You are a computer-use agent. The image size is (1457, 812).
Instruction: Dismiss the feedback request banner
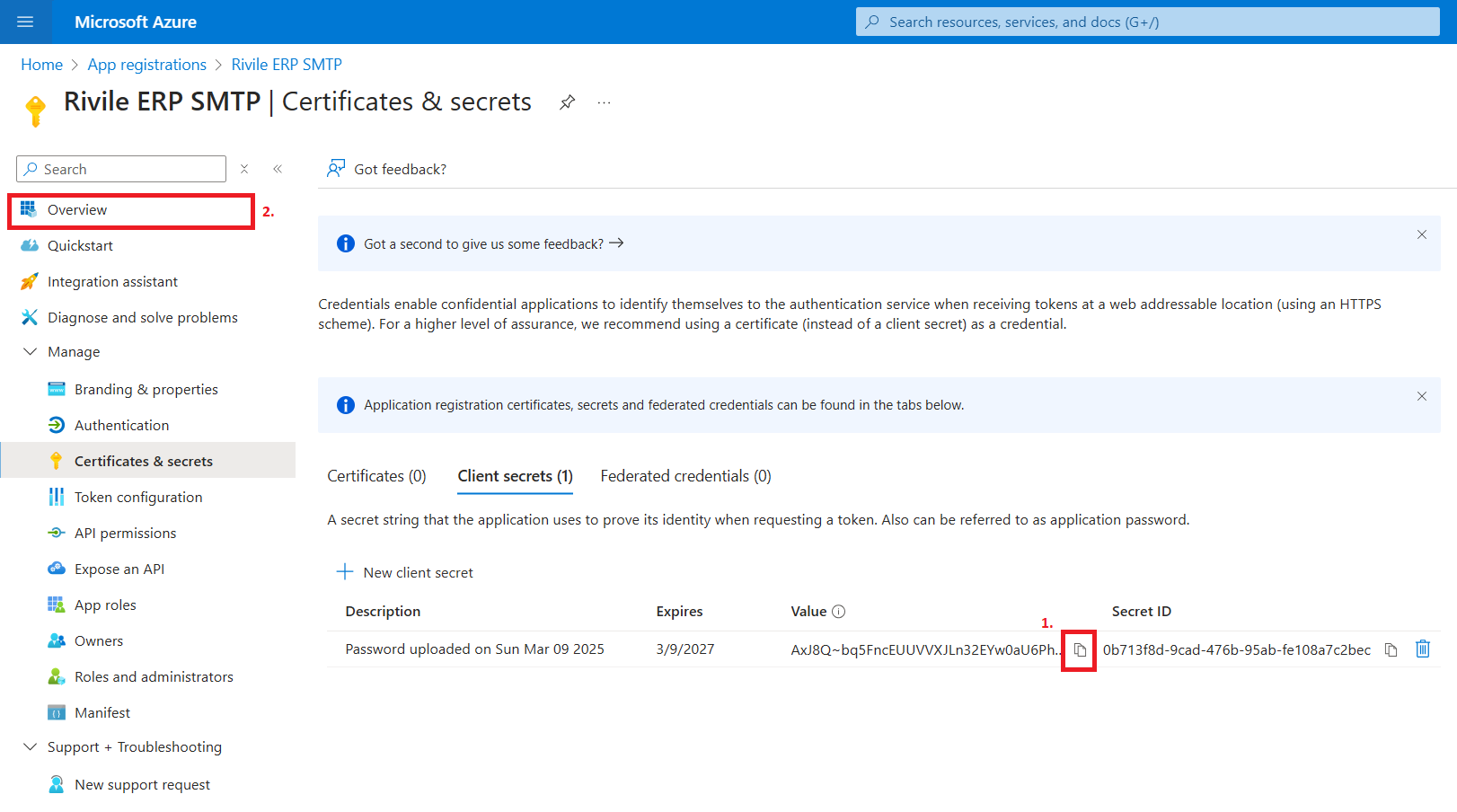[x=1421, y=234]
